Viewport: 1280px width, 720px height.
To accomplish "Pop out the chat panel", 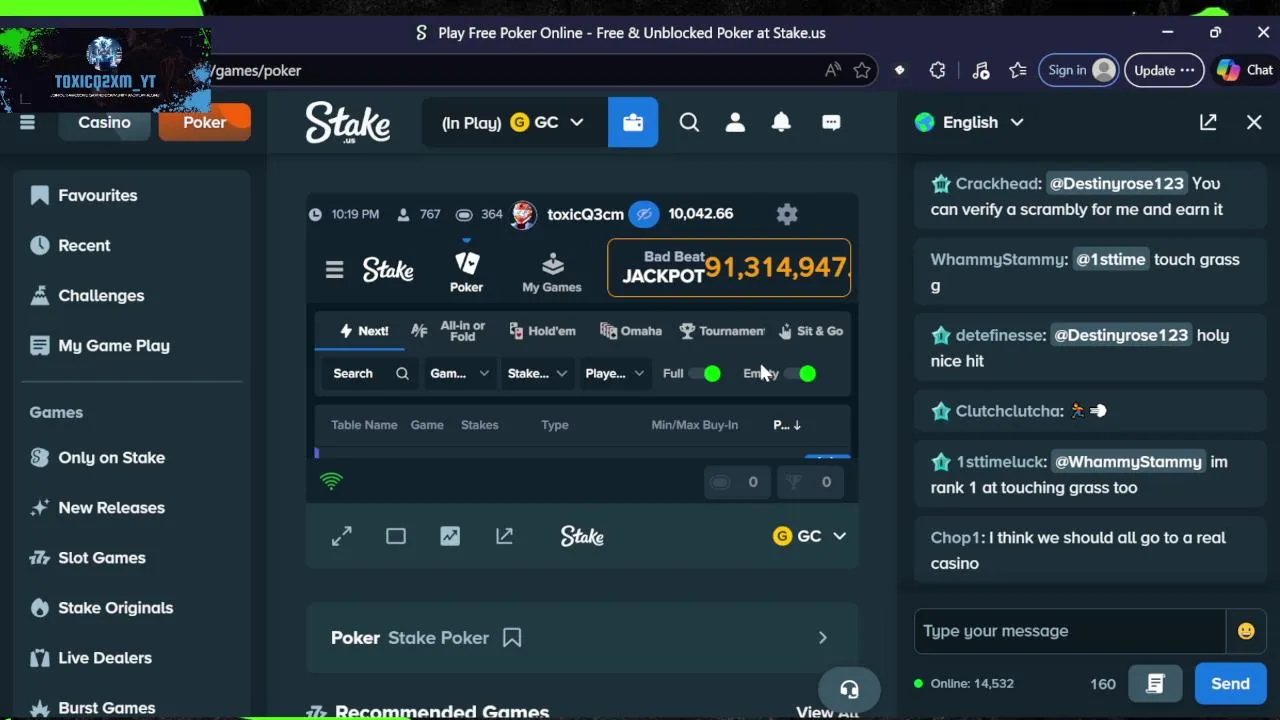I will pyautogui.click(x=1208, y=122).
